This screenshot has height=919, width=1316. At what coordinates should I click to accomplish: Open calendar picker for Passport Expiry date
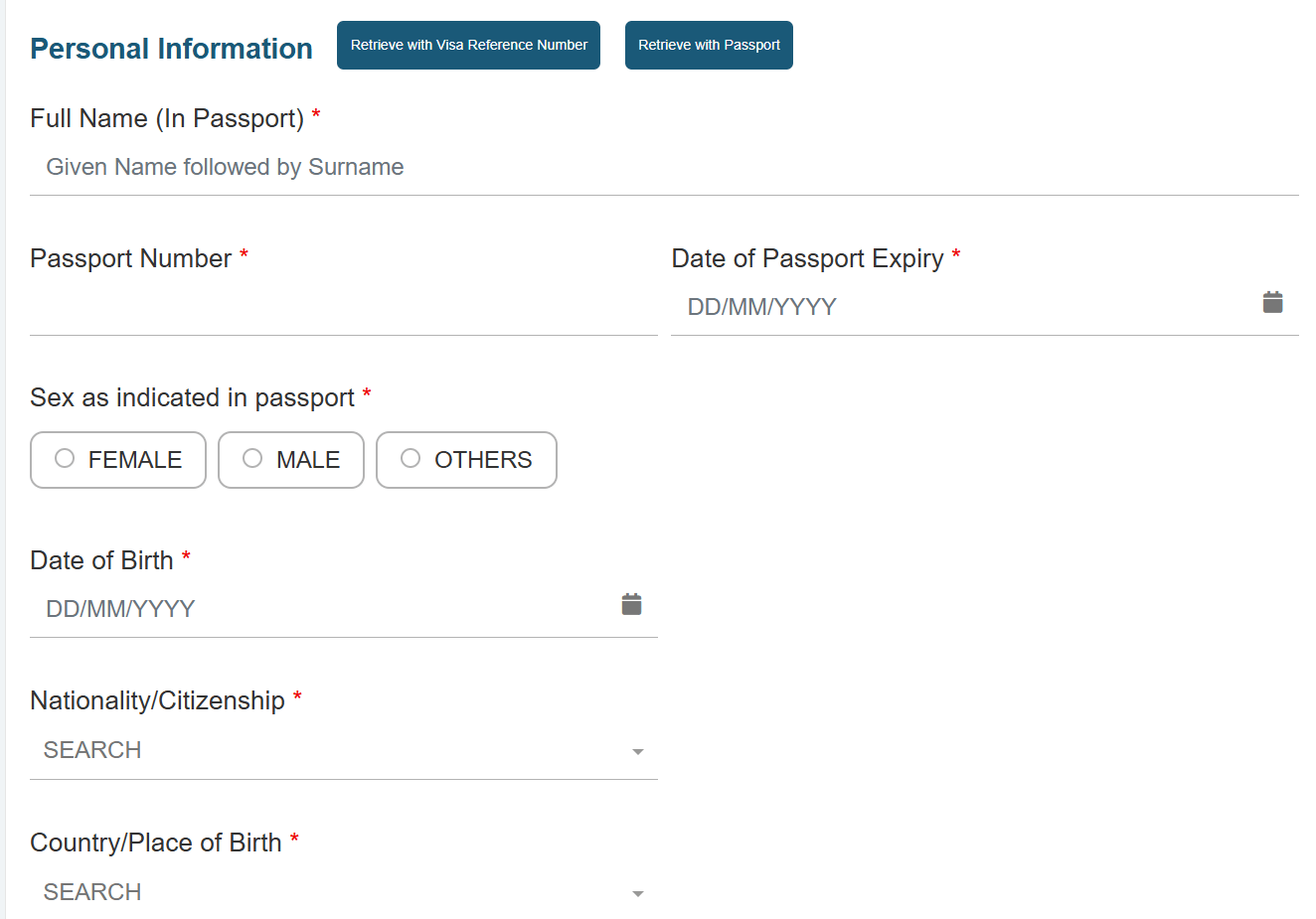tap(1272, 303)
